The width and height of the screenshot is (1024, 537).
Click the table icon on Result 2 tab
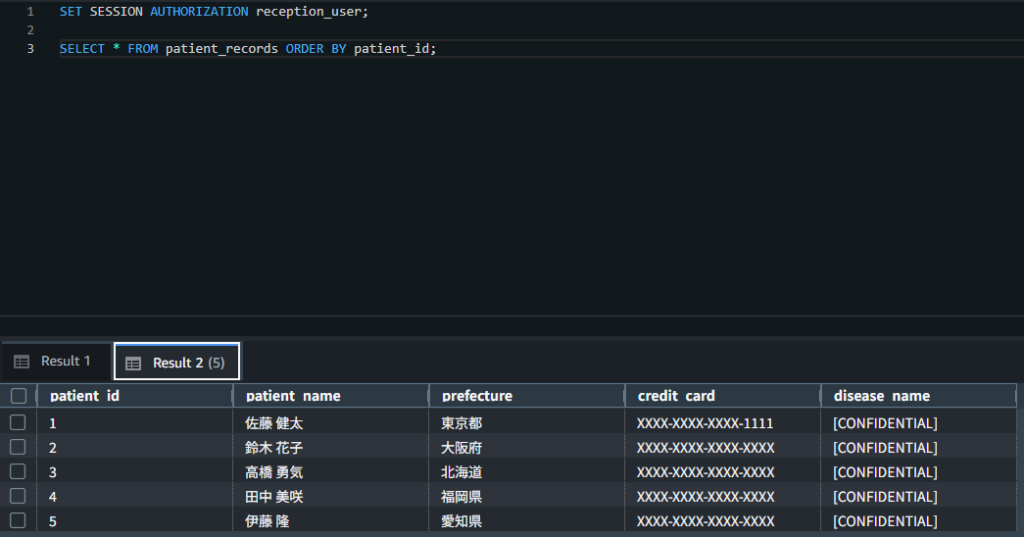[x=133, y=363]
